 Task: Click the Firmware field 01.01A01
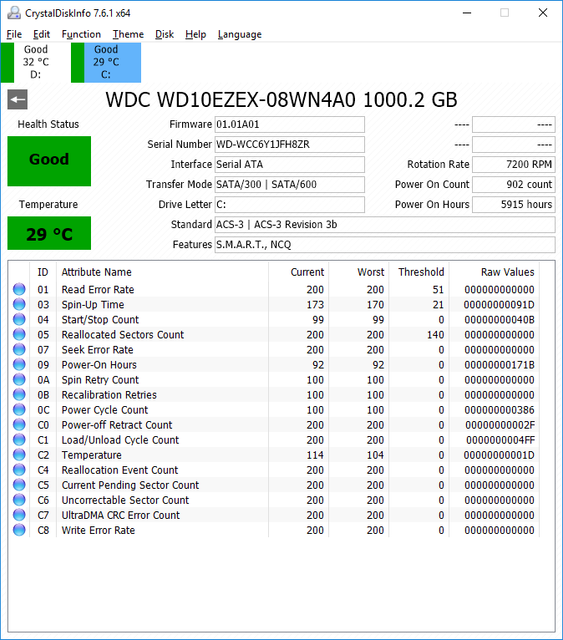click(289, 124)
